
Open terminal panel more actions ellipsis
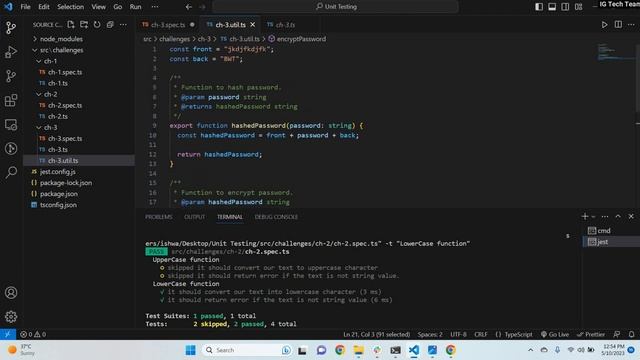pyautogui.click(x=605, y=216)
